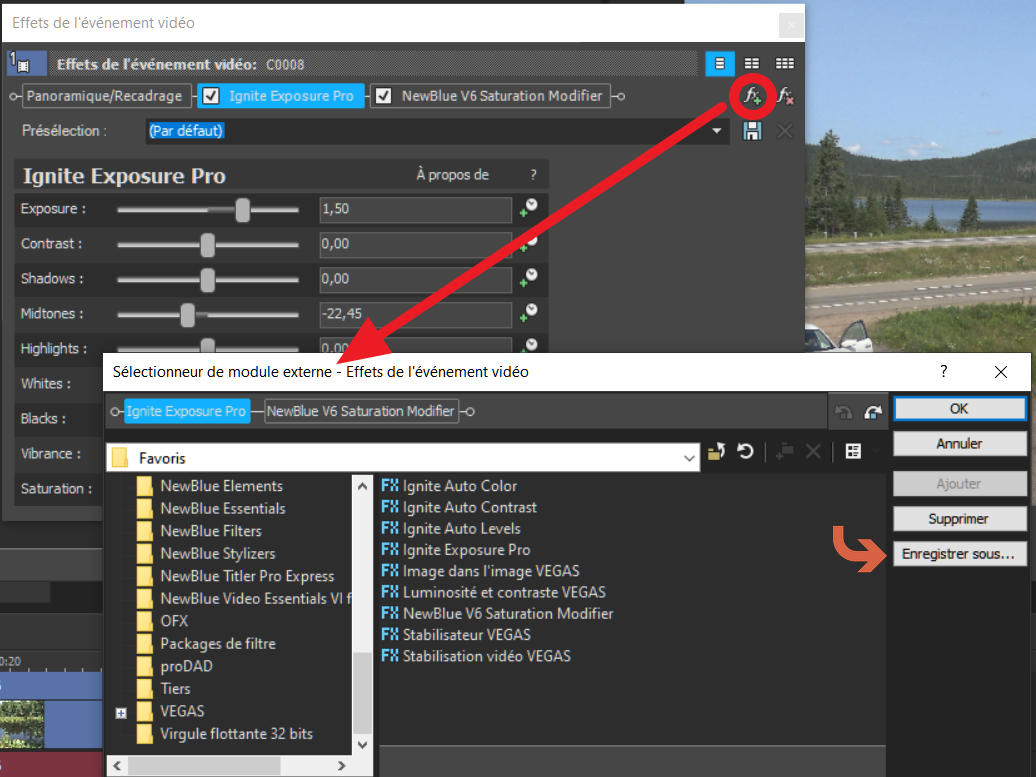The height and width of the screenshot is (777, 1036).
Task: Click the Midtones value field -22,45
Action: click(416, 314)
